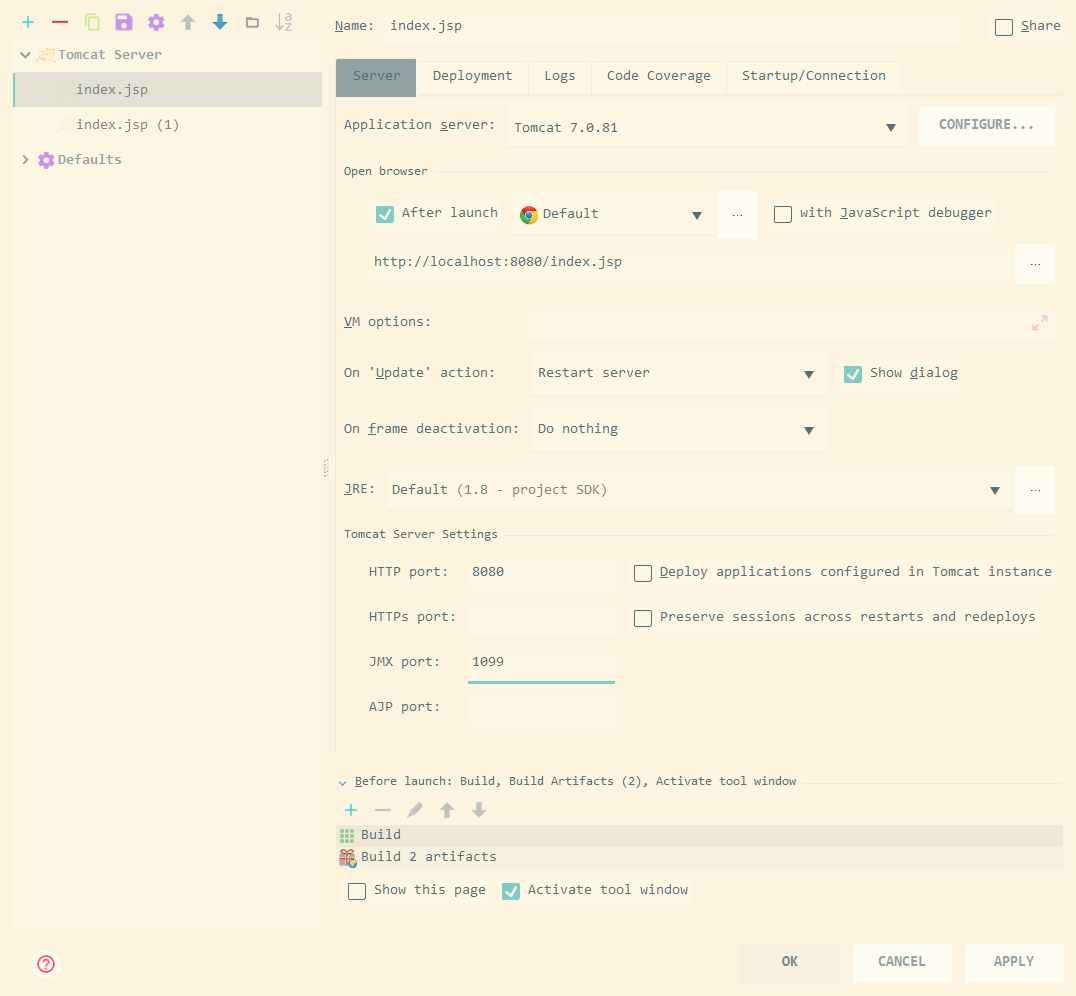This screenshot has width=1076, height=996.
Task: Click the localhost URL input field
Action: point(690,262)
